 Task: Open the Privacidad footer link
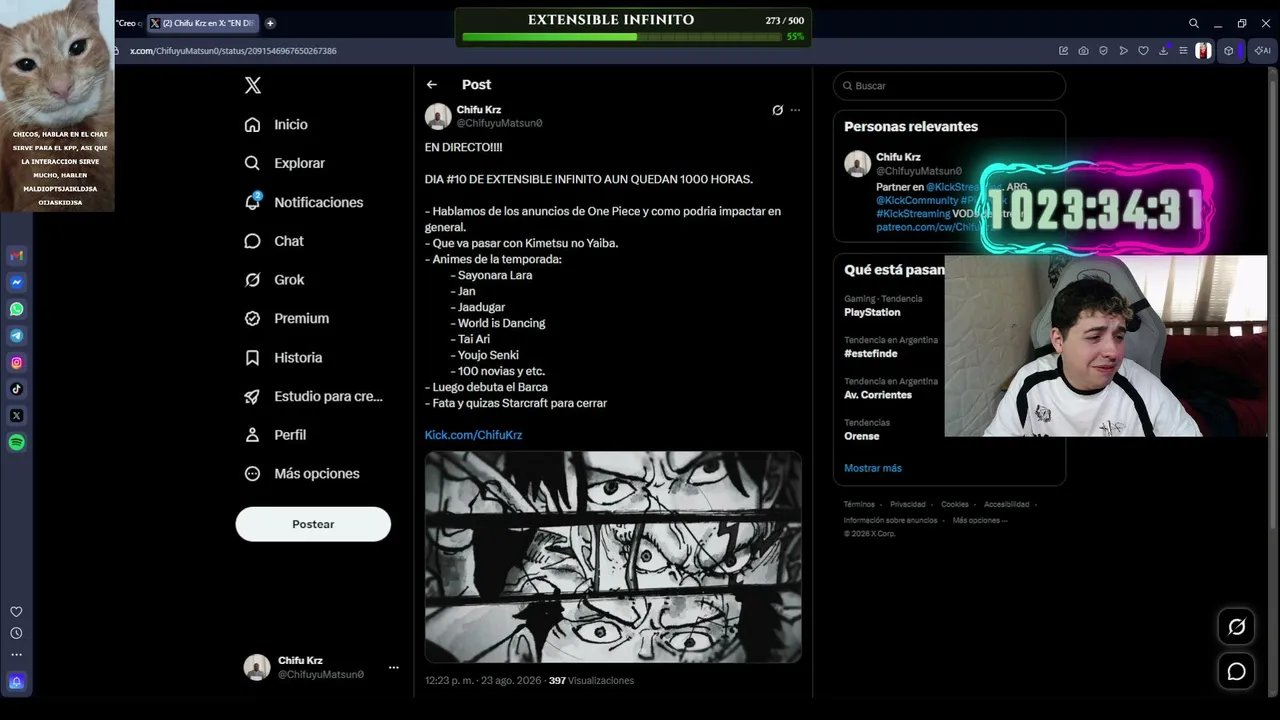(x=908, y=505)
